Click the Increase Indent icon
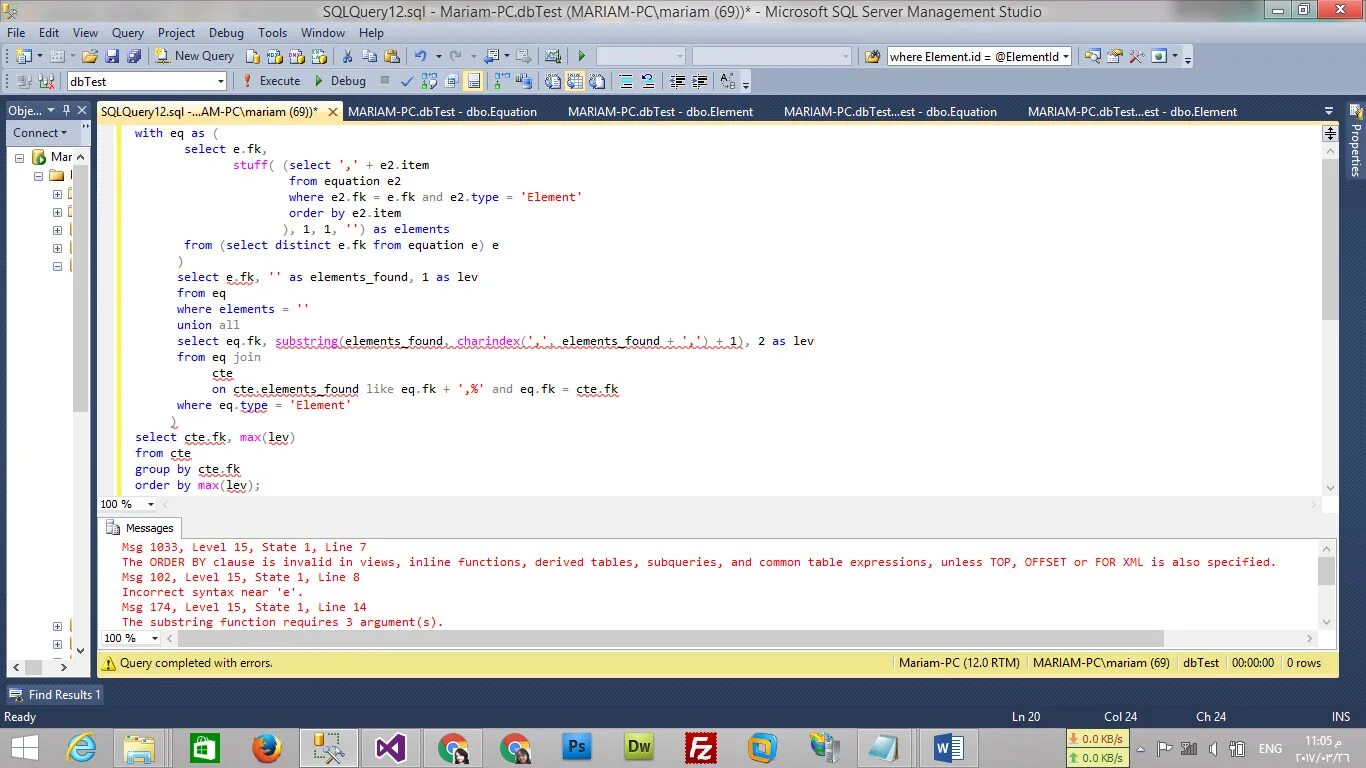The width and height of the screenshot is (1366, 768). point(700,81)
